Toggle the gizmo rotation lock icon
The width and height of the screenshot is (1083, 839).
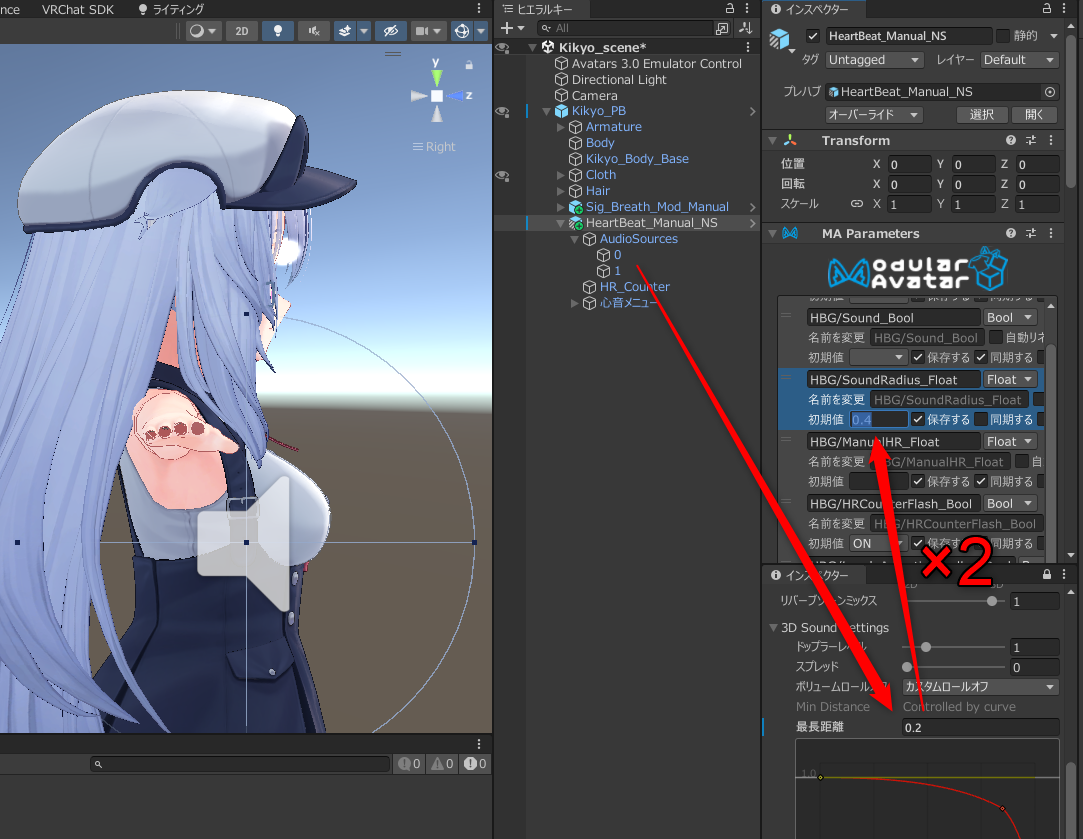[x=469, y=65]
